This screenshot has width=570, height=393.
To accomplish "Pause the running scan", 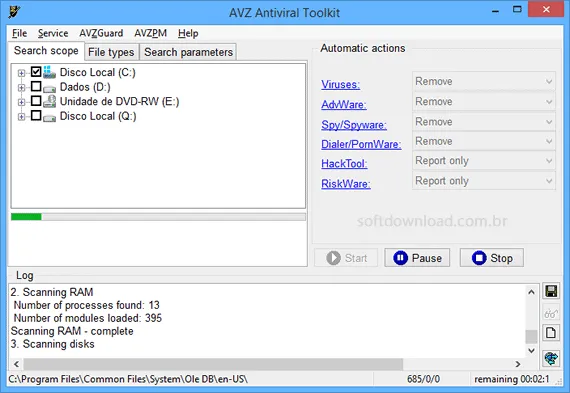I will [417, 258].
